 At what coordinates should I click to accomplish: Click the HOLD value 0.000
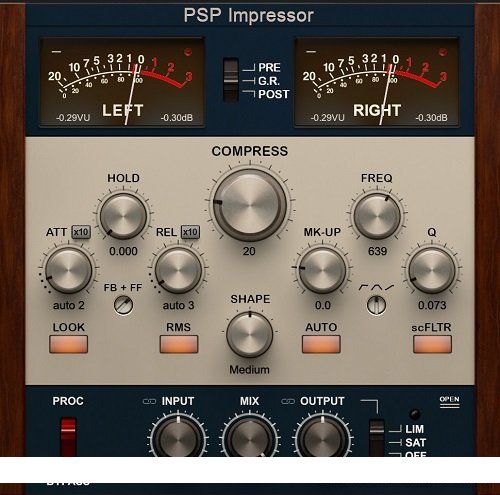point(123,251)
